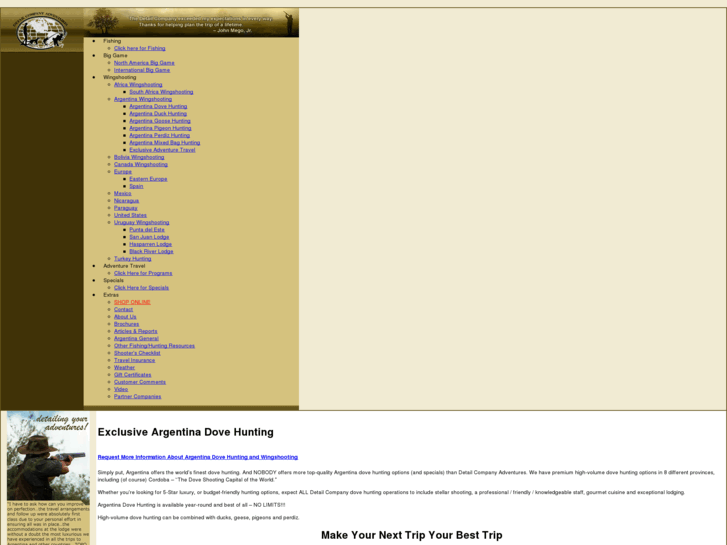Click the Detail Company Adventures globe logo
Image resolution: width=727 pixels, height=545 pixels.
(x=41, y=31)
